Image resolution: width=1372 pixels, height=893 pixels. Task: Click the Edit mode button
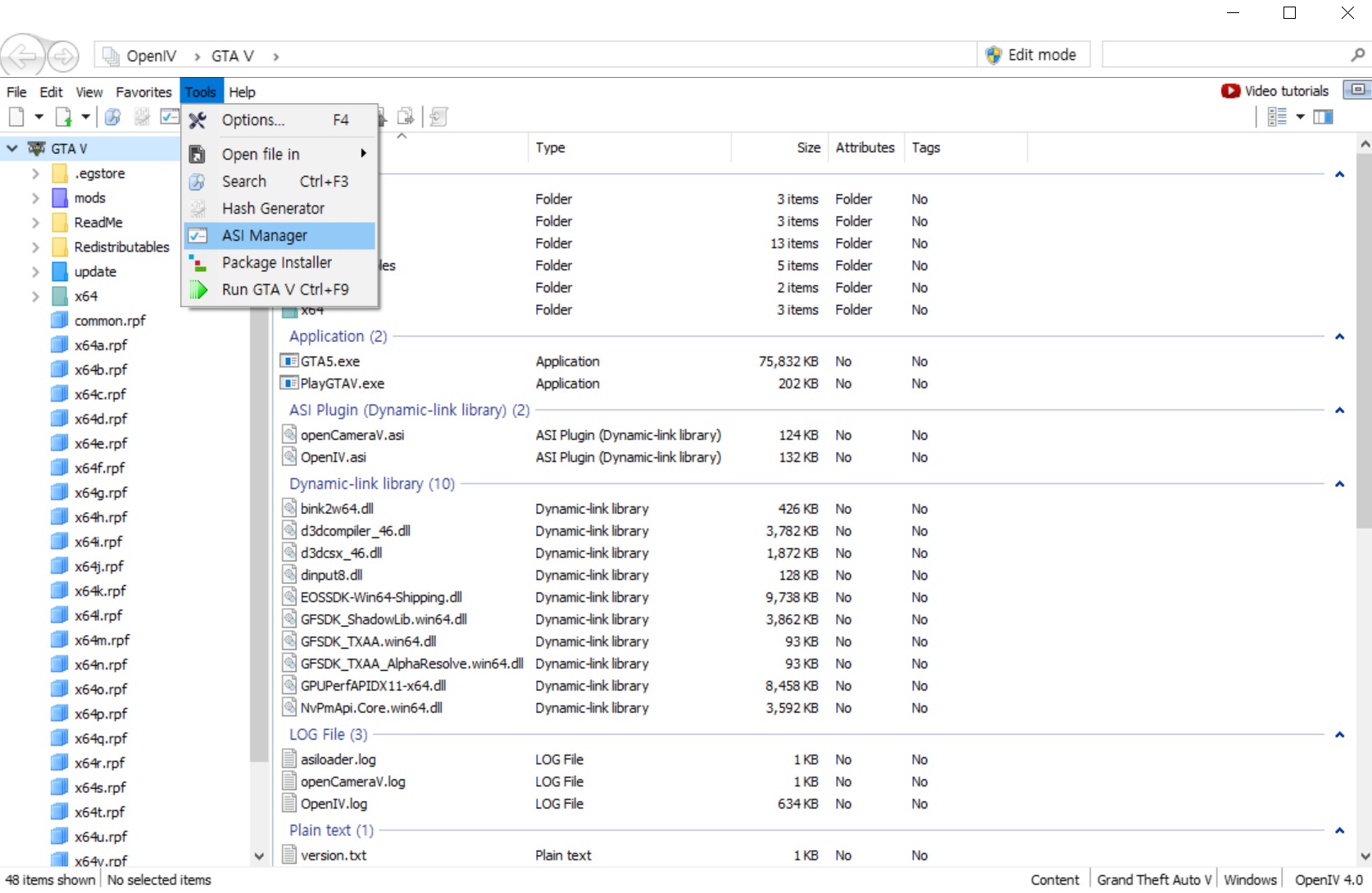[x=1034, y=55]
